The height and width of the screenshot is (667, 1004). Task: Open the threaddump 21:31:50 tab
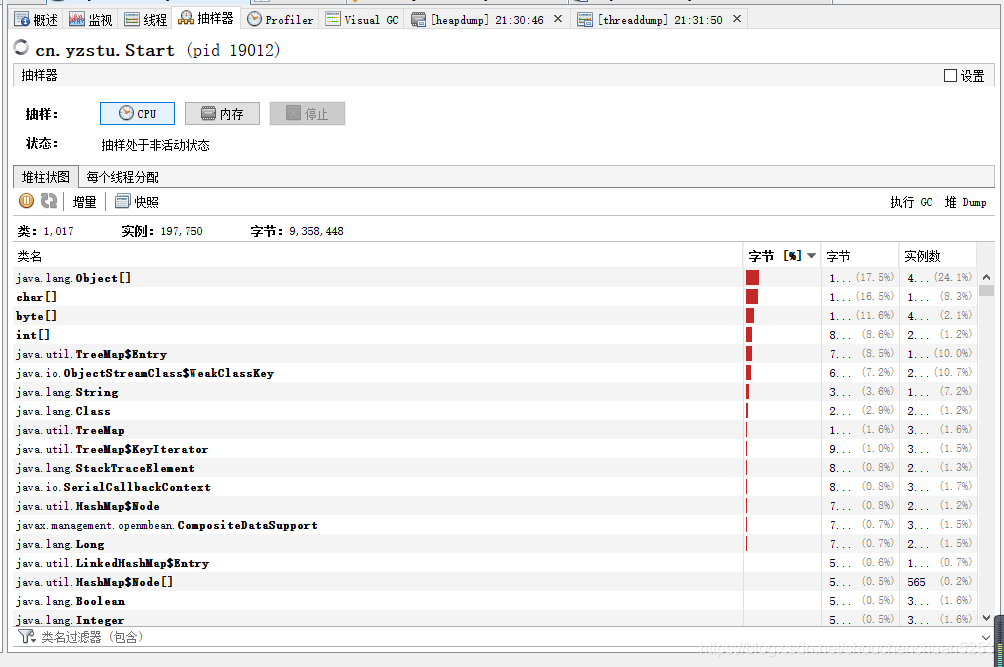point(653,20)
